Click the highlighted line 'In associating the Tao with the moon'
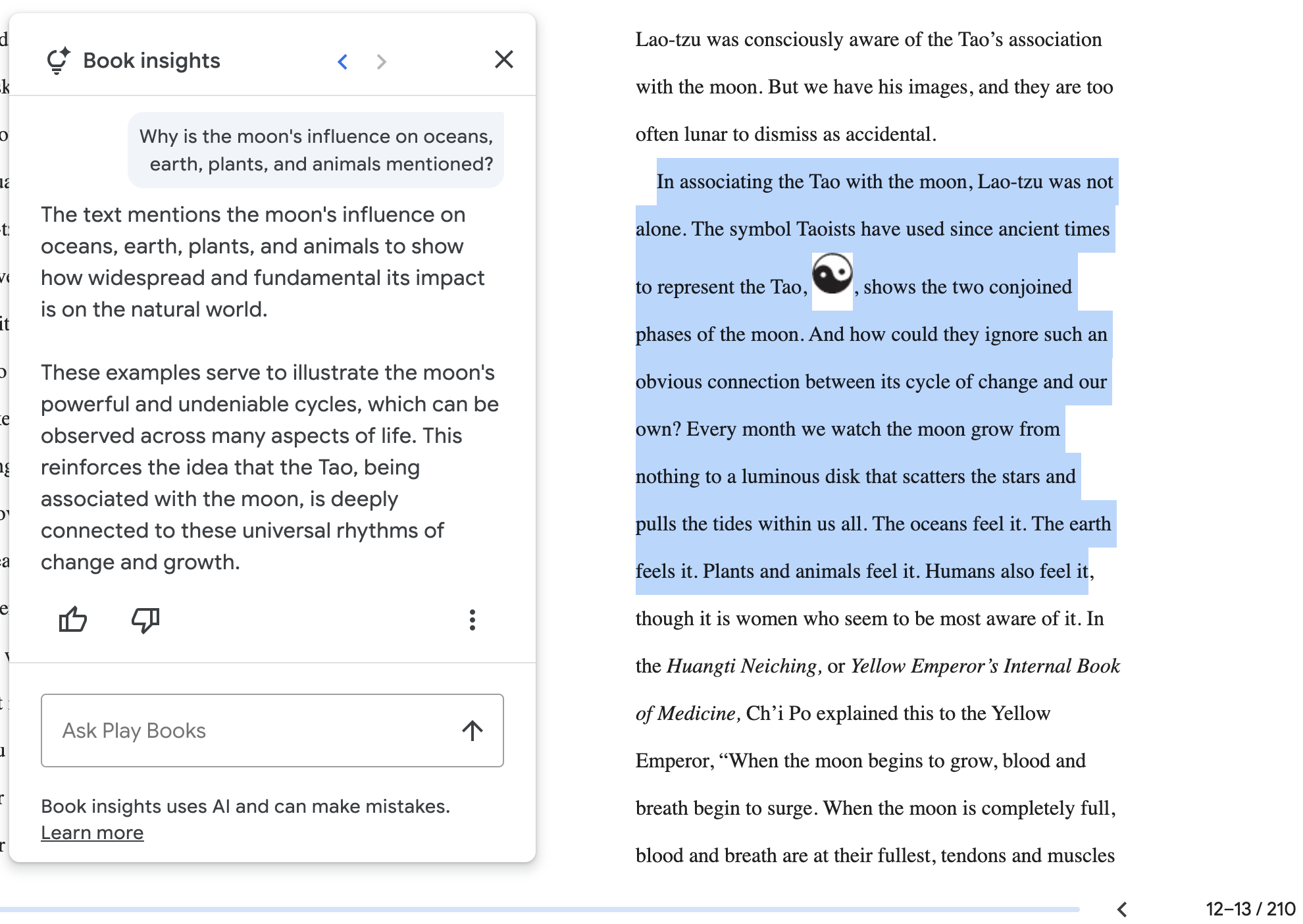 tap(884, 182)
